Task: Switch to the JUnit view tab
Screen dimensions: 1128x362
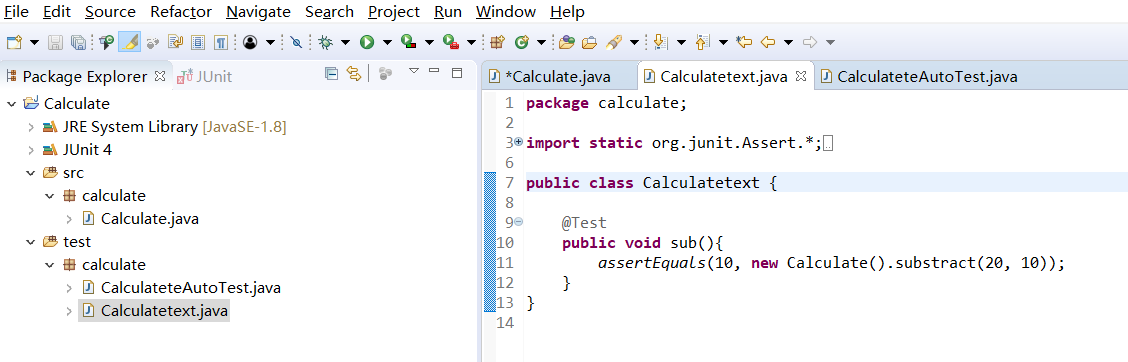Action: (x=205, y=76)
